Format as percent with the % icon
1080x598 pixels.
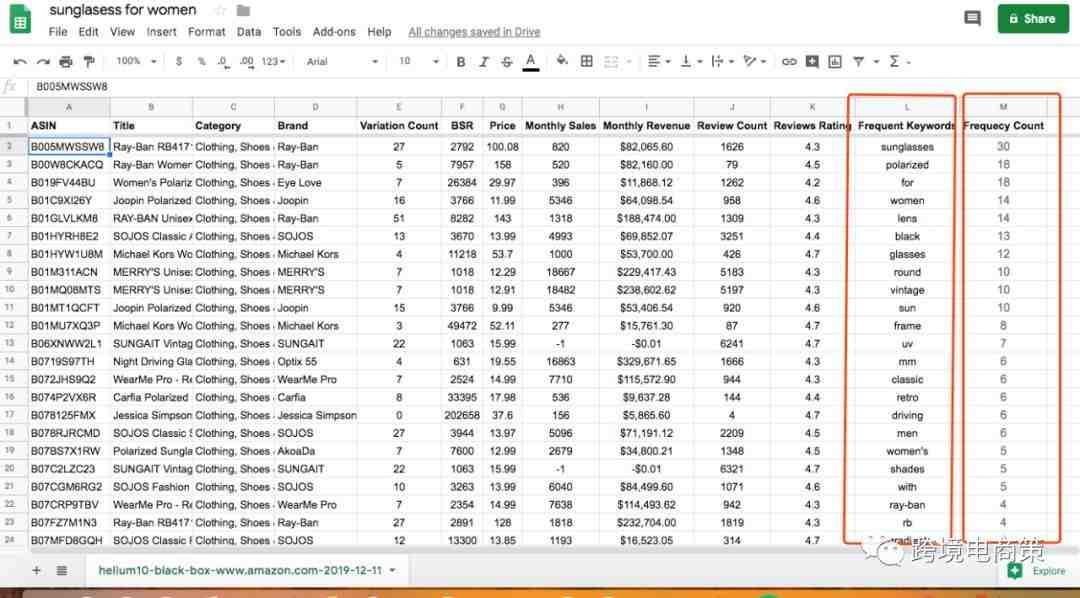(201, 61)
